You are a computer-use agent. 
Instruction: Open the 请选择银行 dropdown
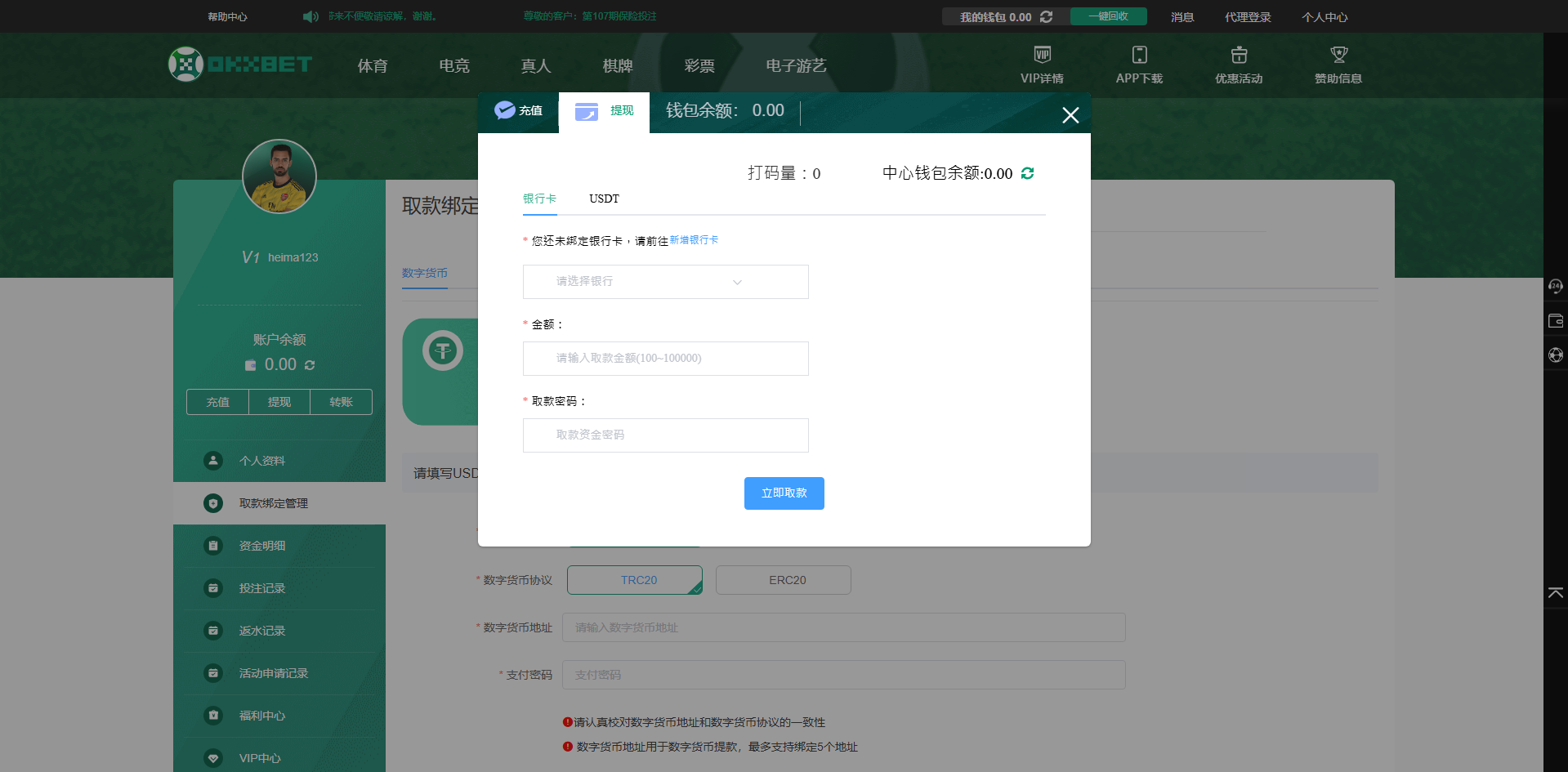(666, 282)
